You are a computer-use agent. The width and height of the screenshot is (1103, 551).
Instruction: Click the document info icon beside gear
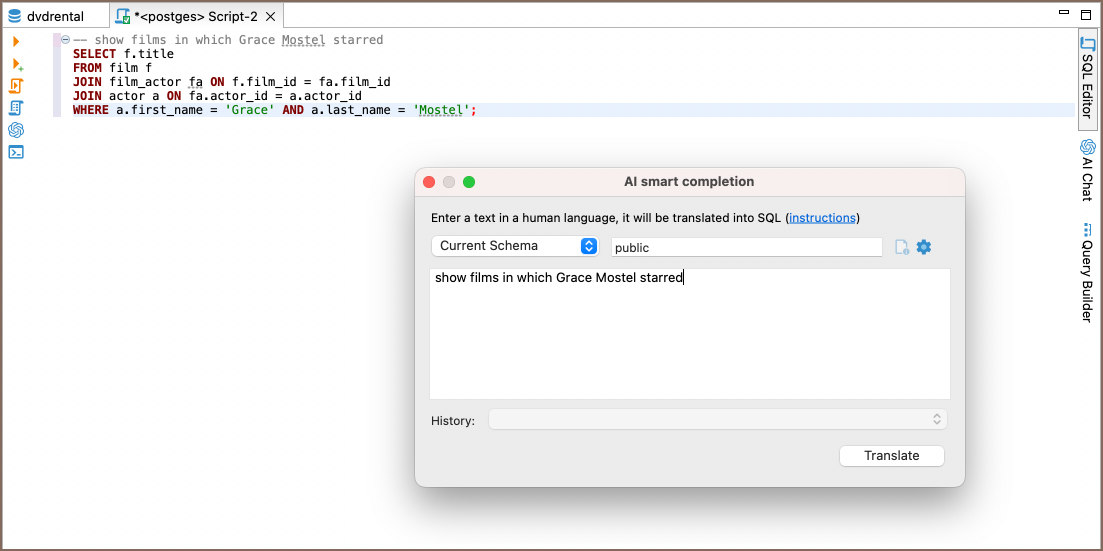point(902,247)
